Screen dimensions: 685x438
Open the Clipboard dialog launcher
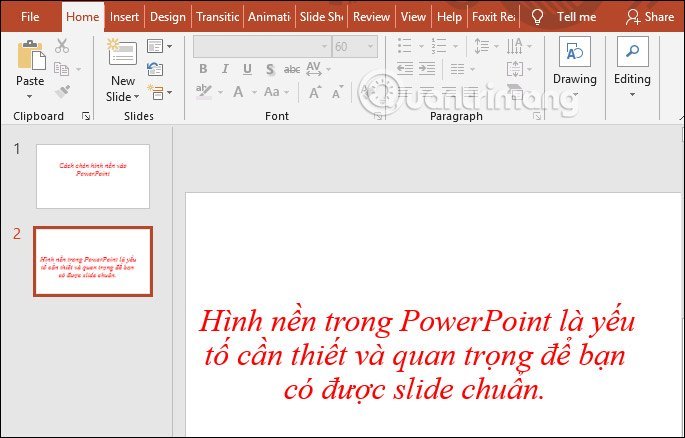86,116
